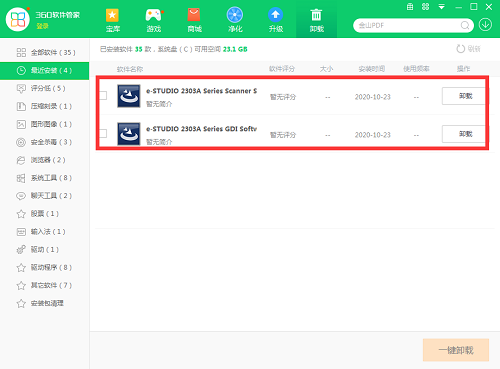This screenshot has height=369, width=500.
Task: Click the 刷新 refresh button
Action: (x=468, y=49)
